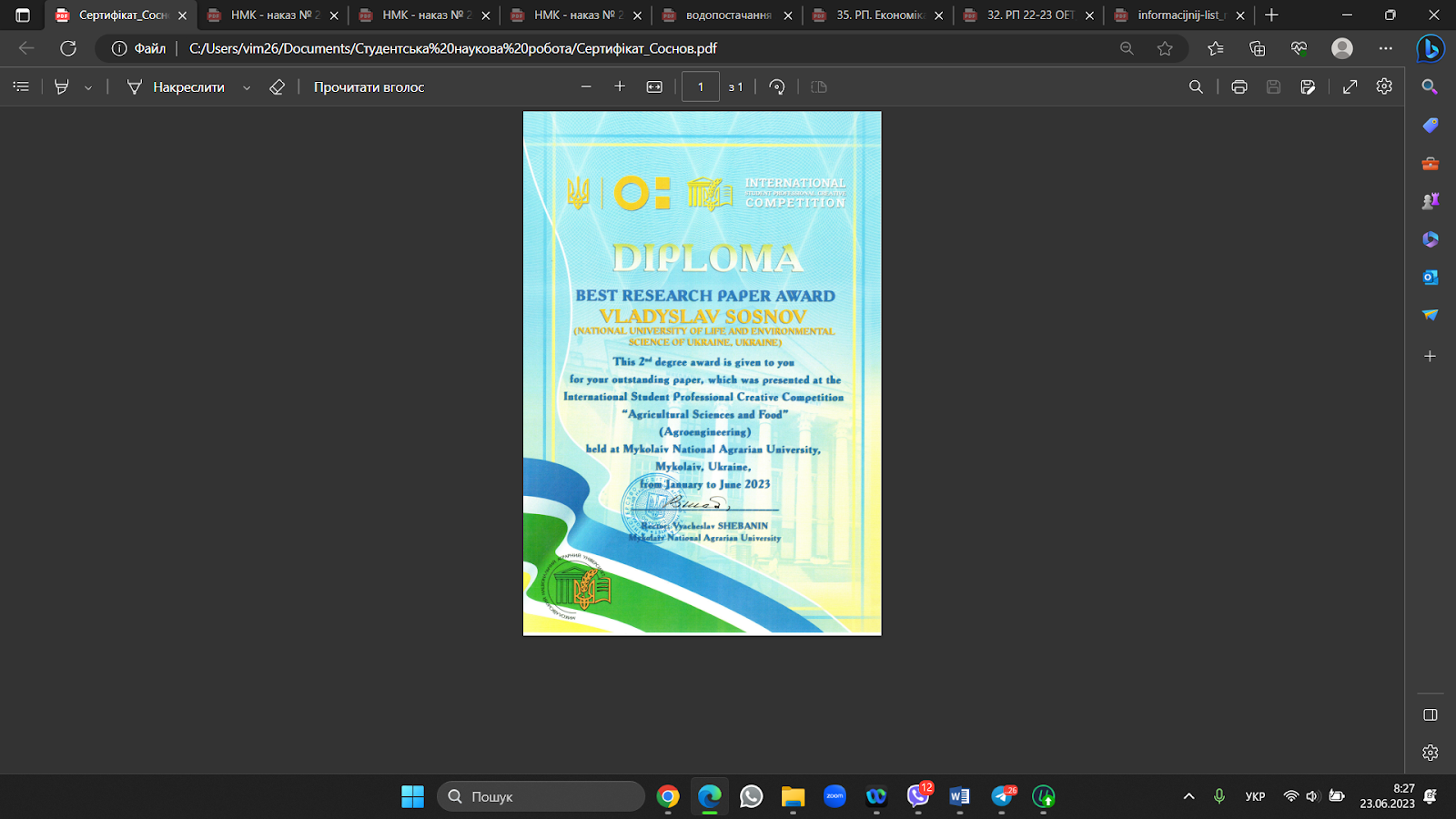Viewport: 1456px width, 819px height.
Task: Open Microsoft Word from the taskbar
Action: 959,796
